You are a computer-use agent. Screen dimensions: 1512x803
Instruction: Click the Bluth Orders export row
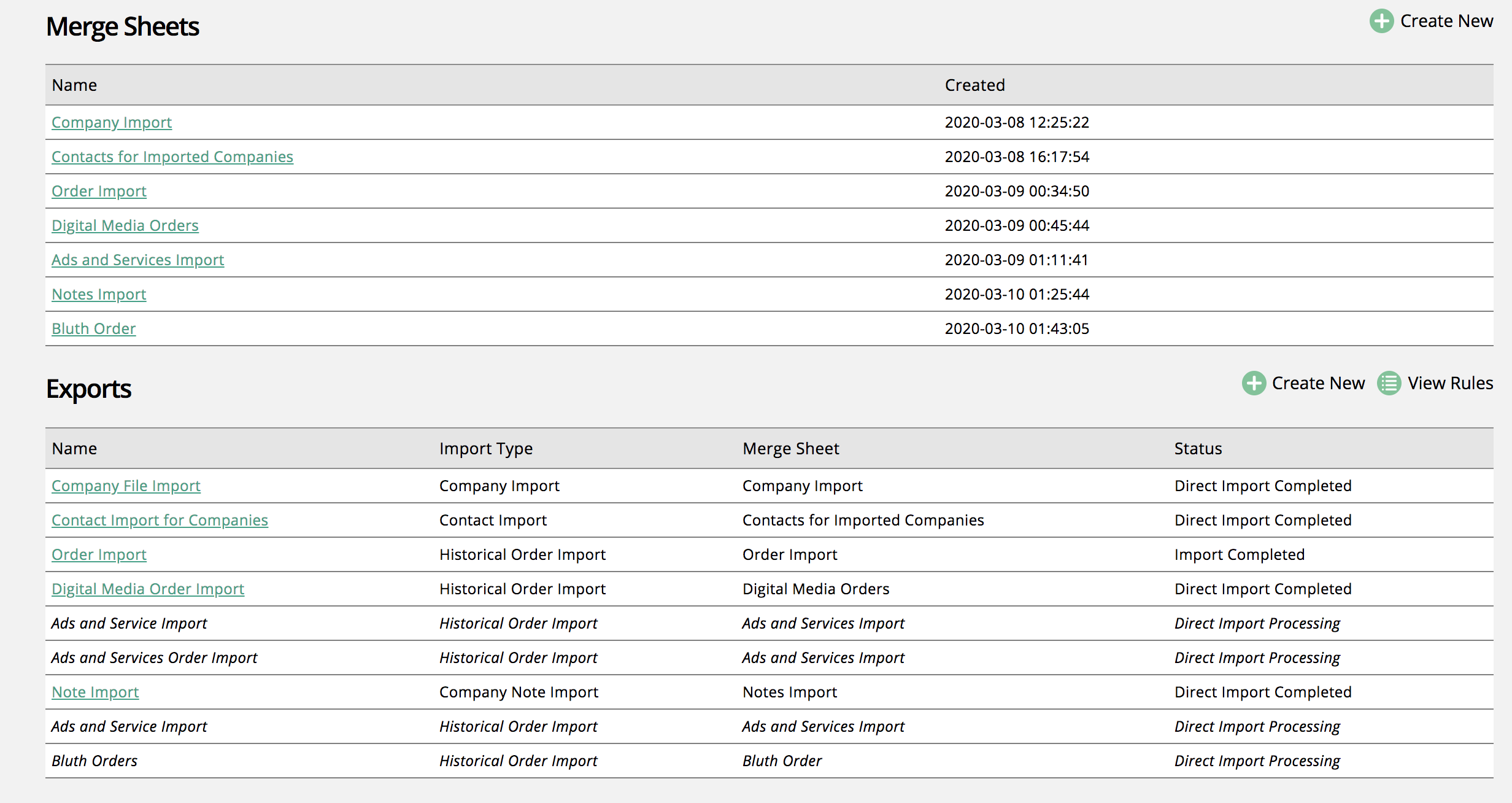point(94,761)
